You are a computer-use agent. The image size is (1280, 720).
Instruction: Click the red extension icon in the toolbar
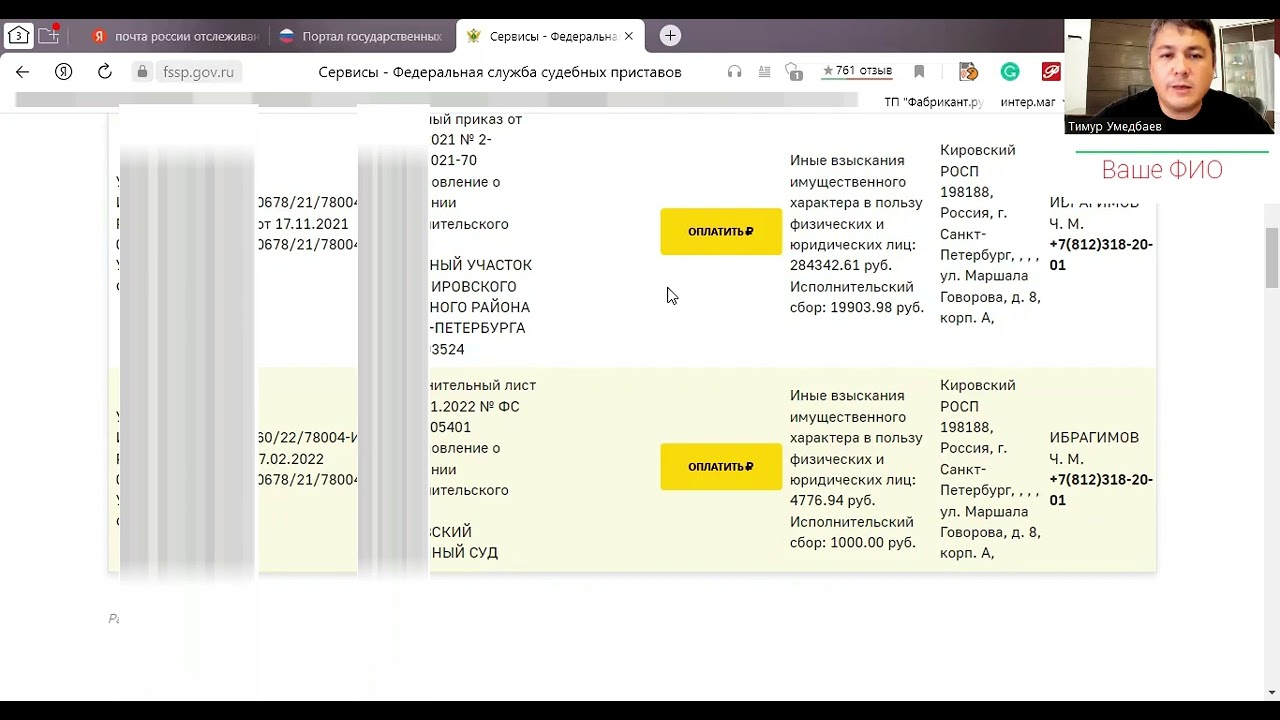(1050, 72)
